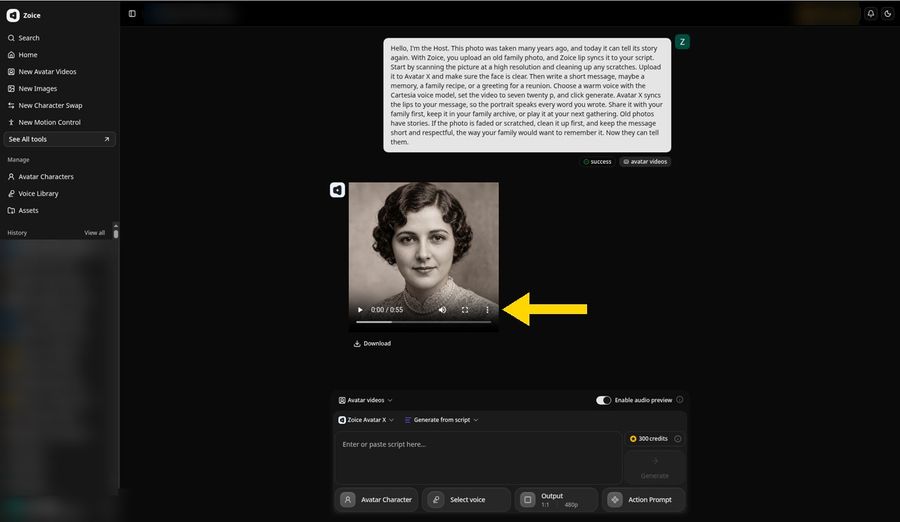The height and width of the screenshot is (522, 900).
Task: Toggle dark mode moon icon
Action: [888, 14]
